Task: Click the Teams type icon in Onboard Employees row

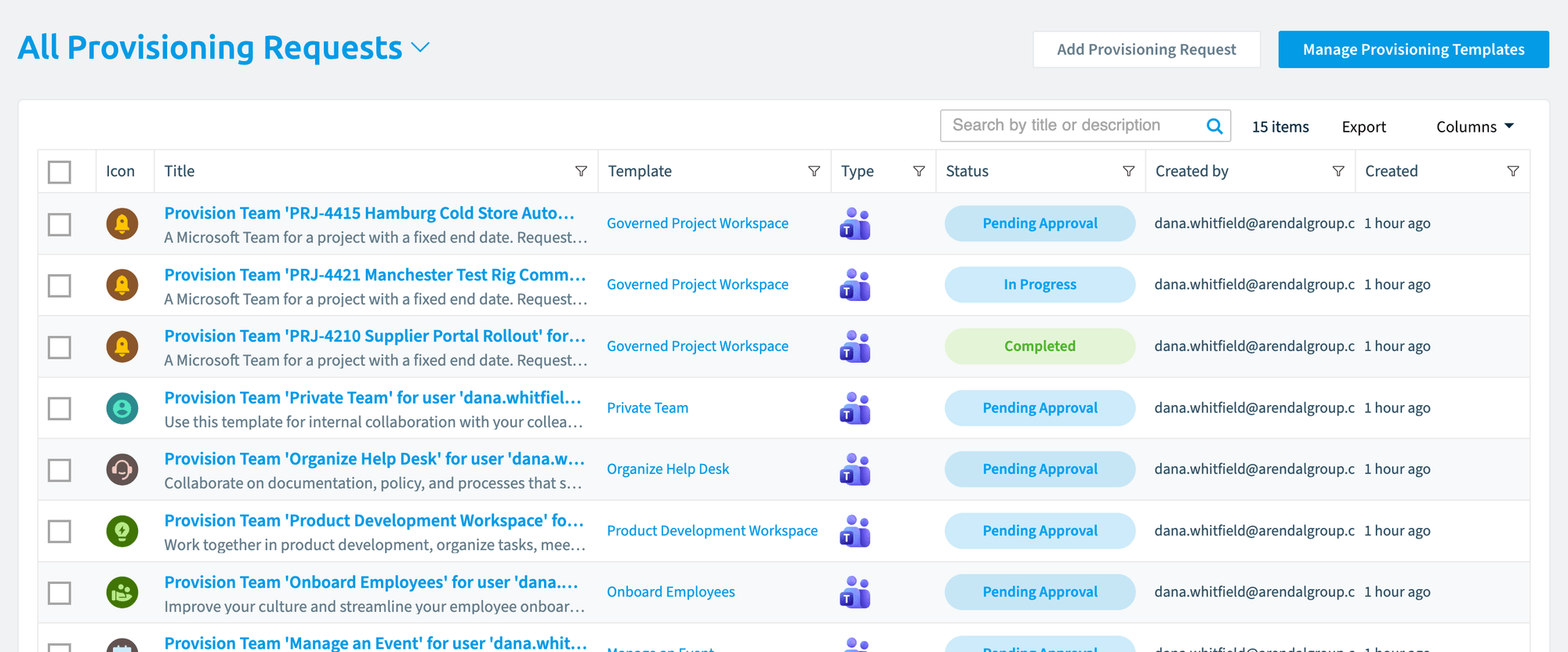Action: [855, 592]
